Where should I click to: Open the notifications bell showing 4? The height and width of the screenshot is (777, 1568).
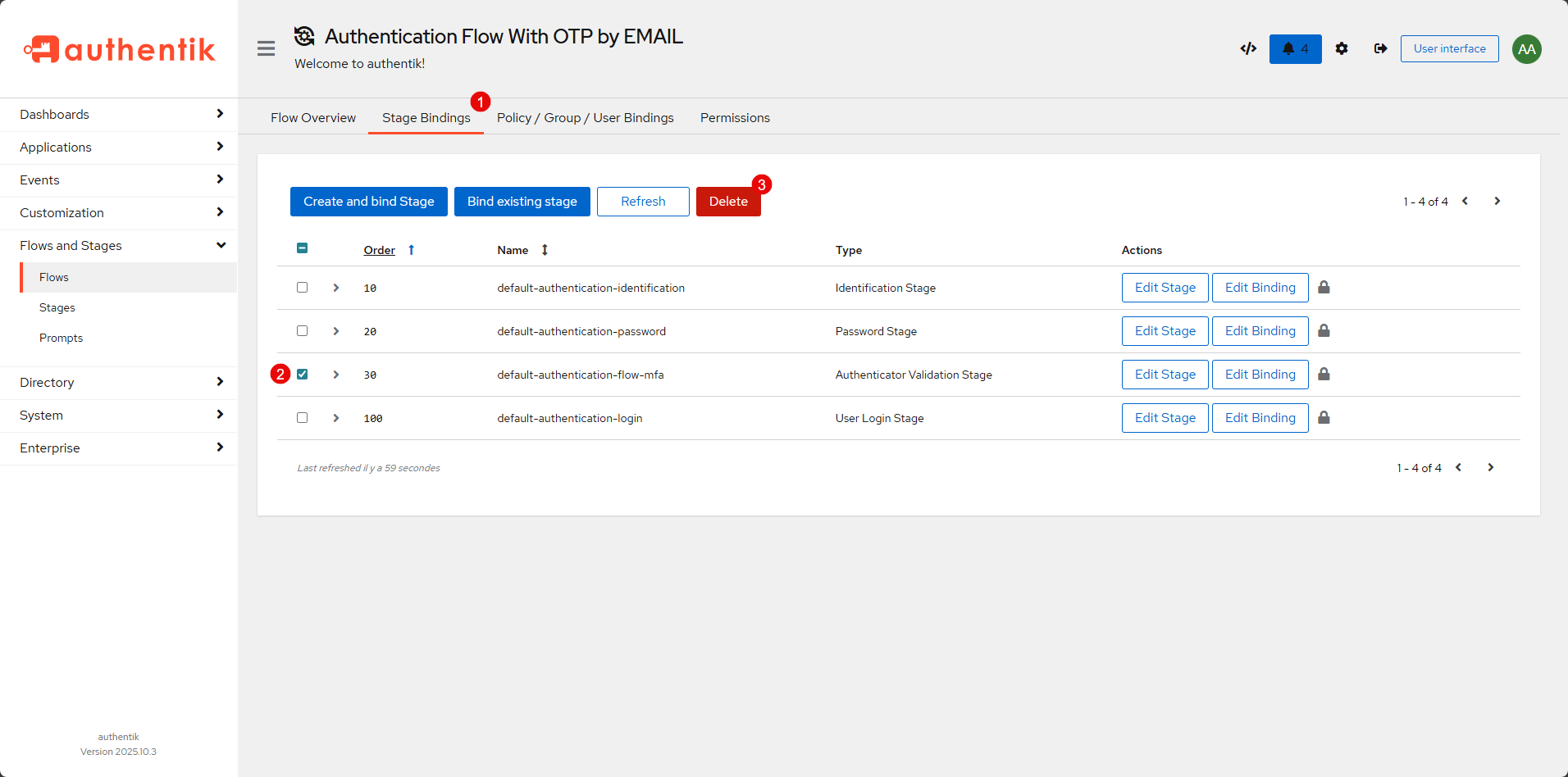pyautogui.click(x=1295, y=49)
